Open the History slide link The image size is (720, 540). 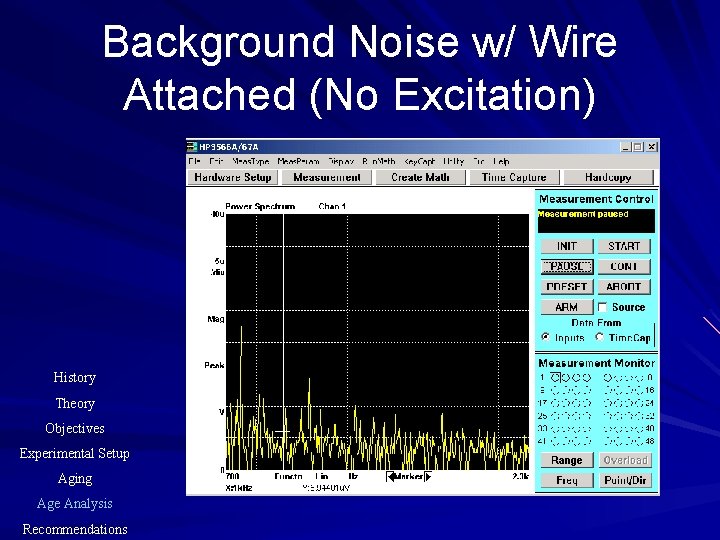tap(74, 377)
